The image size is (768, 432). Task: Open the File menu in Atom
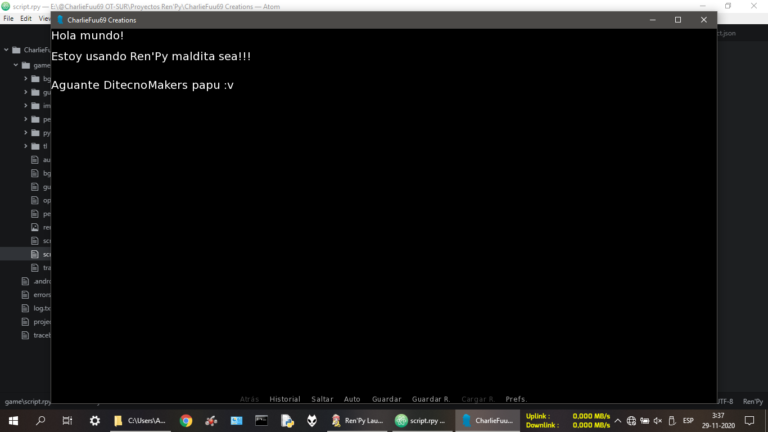pos(8,18)
